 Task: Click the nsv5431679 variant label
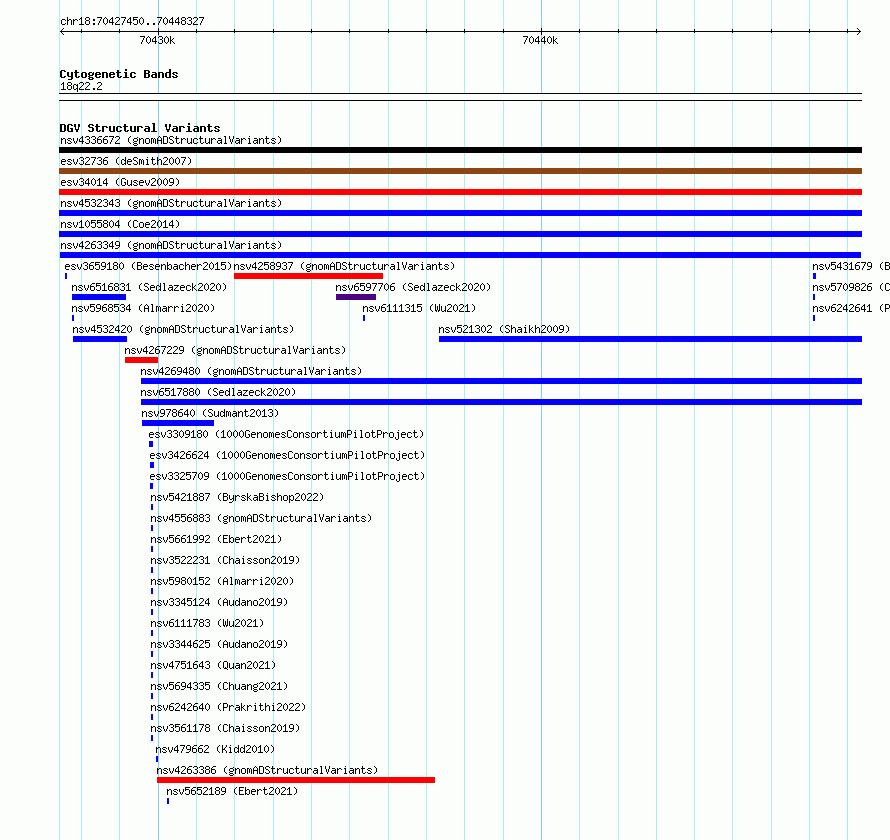pos(851,266)
